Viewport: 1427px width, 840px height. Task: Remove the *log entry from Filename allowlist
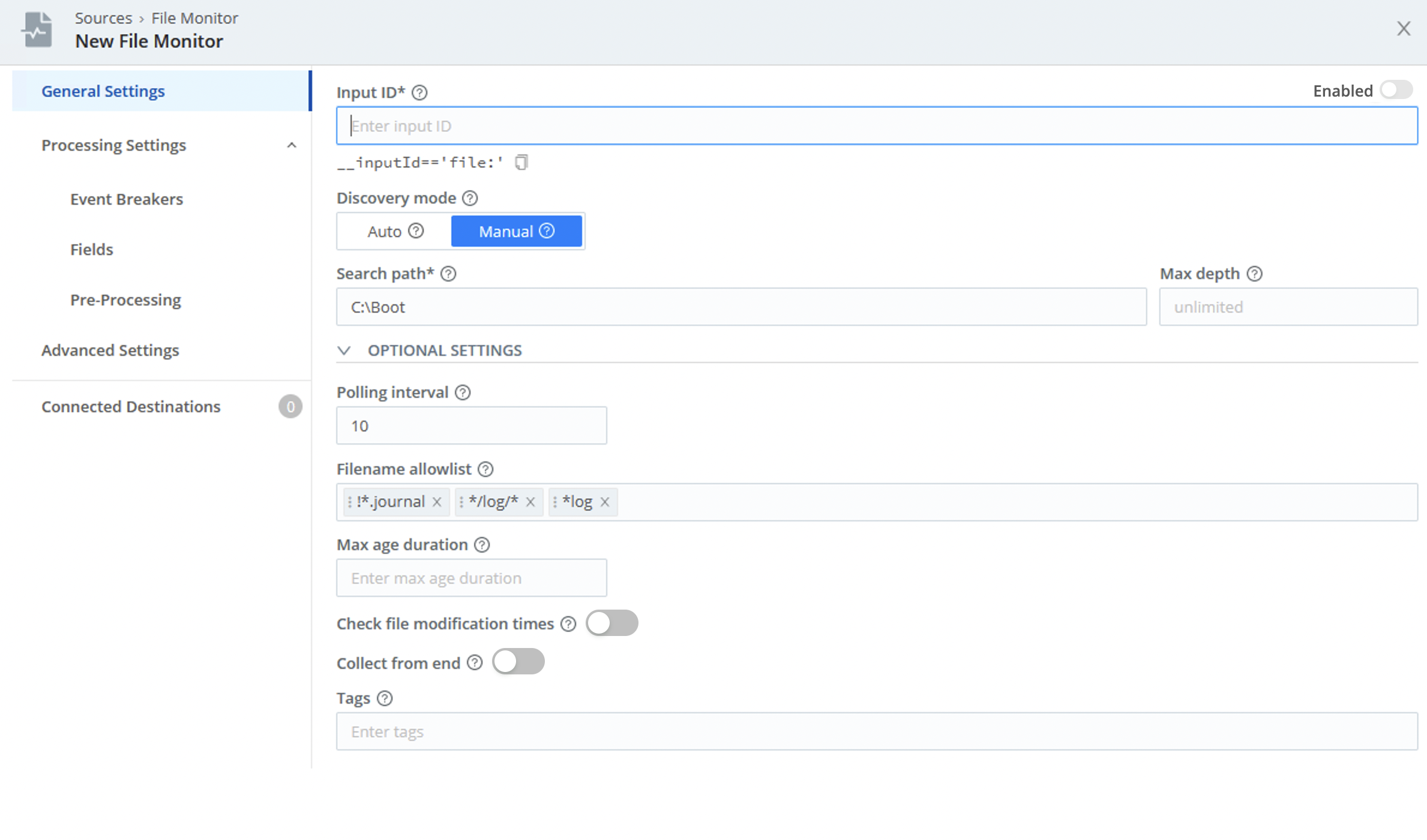click(x=605, y=502)
